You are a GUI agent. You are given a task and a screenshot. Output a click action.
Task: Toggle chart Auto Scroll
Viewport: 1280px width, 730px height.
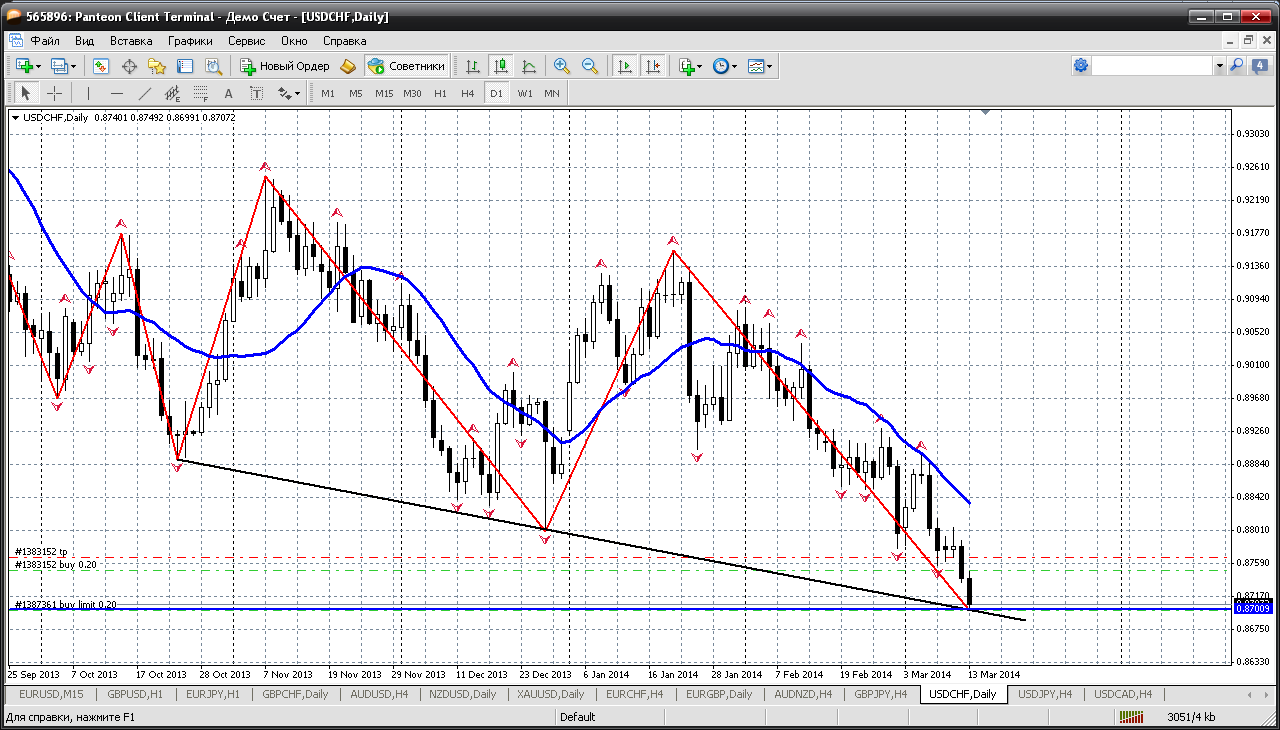625,66
